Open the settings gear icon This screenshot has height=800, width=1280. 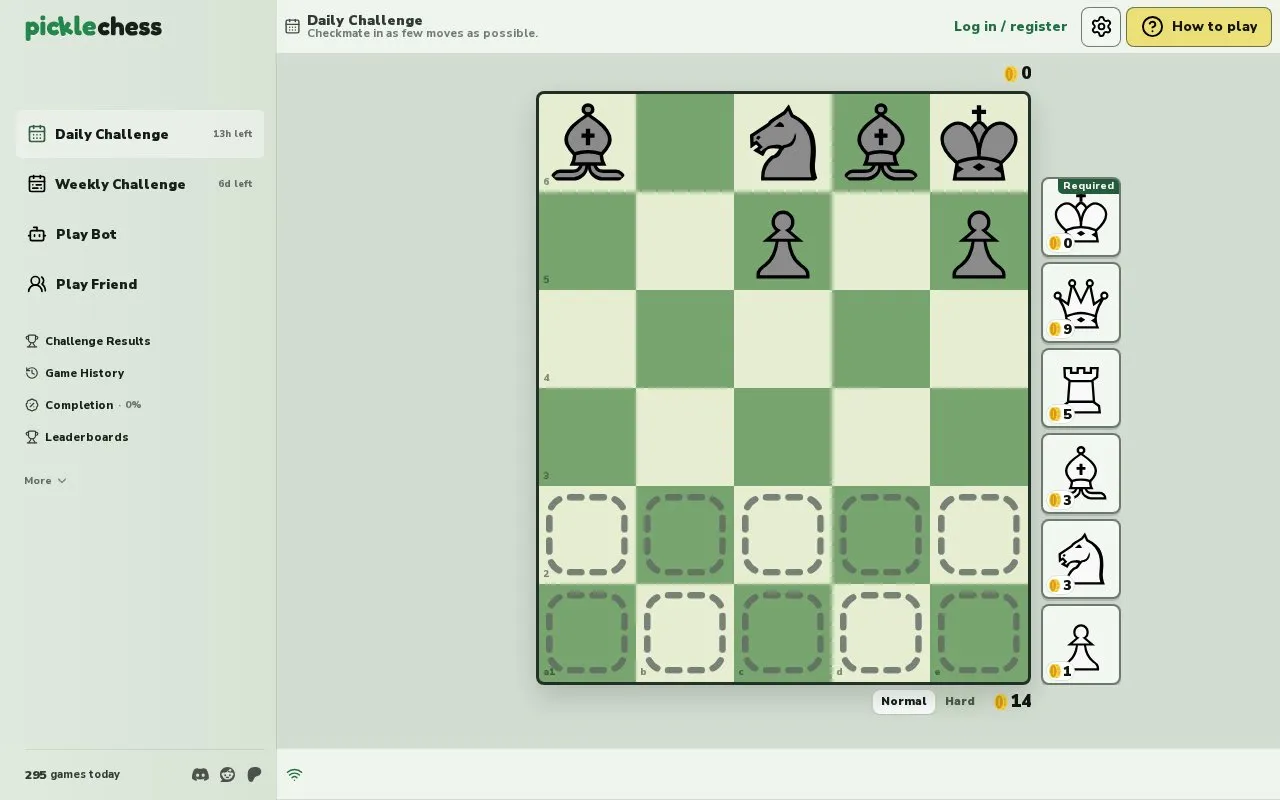point(1101,27)
